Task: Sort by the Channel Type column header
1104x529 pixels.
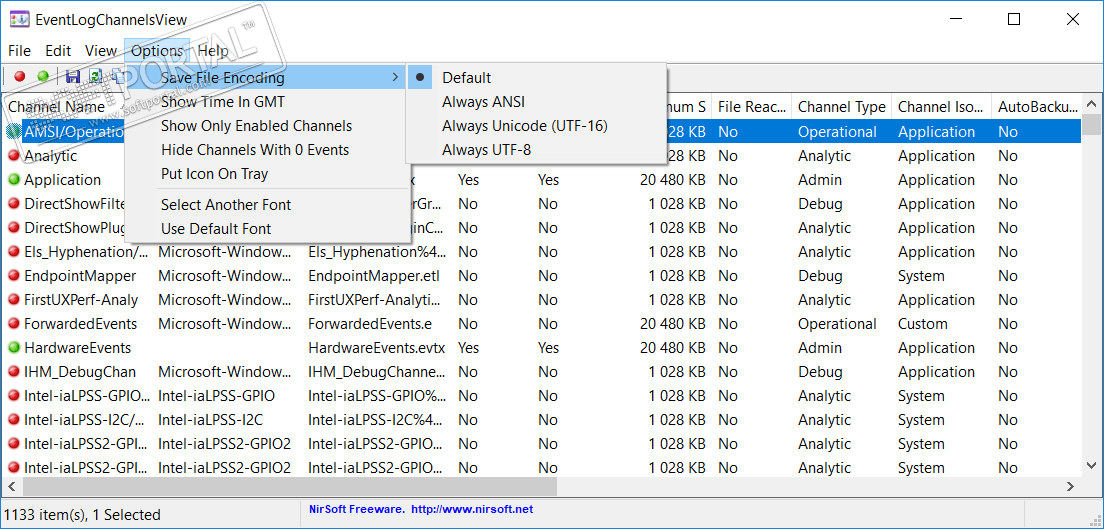Action: point(841,107)
